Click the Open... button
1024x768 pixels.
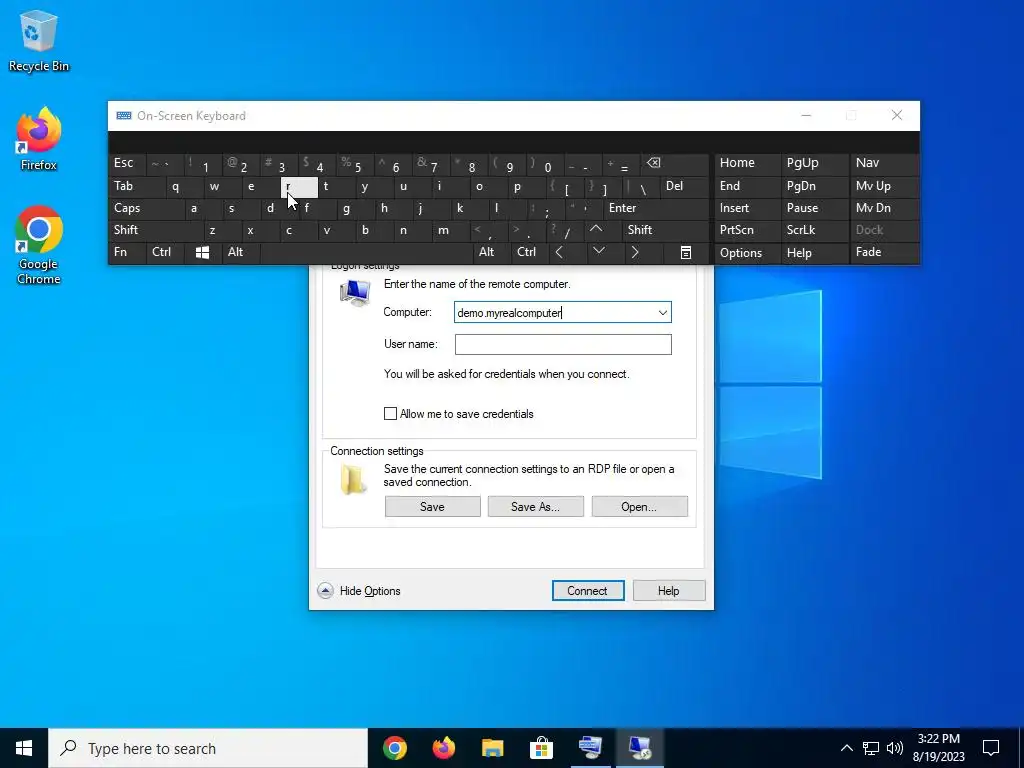pos(639,507)
